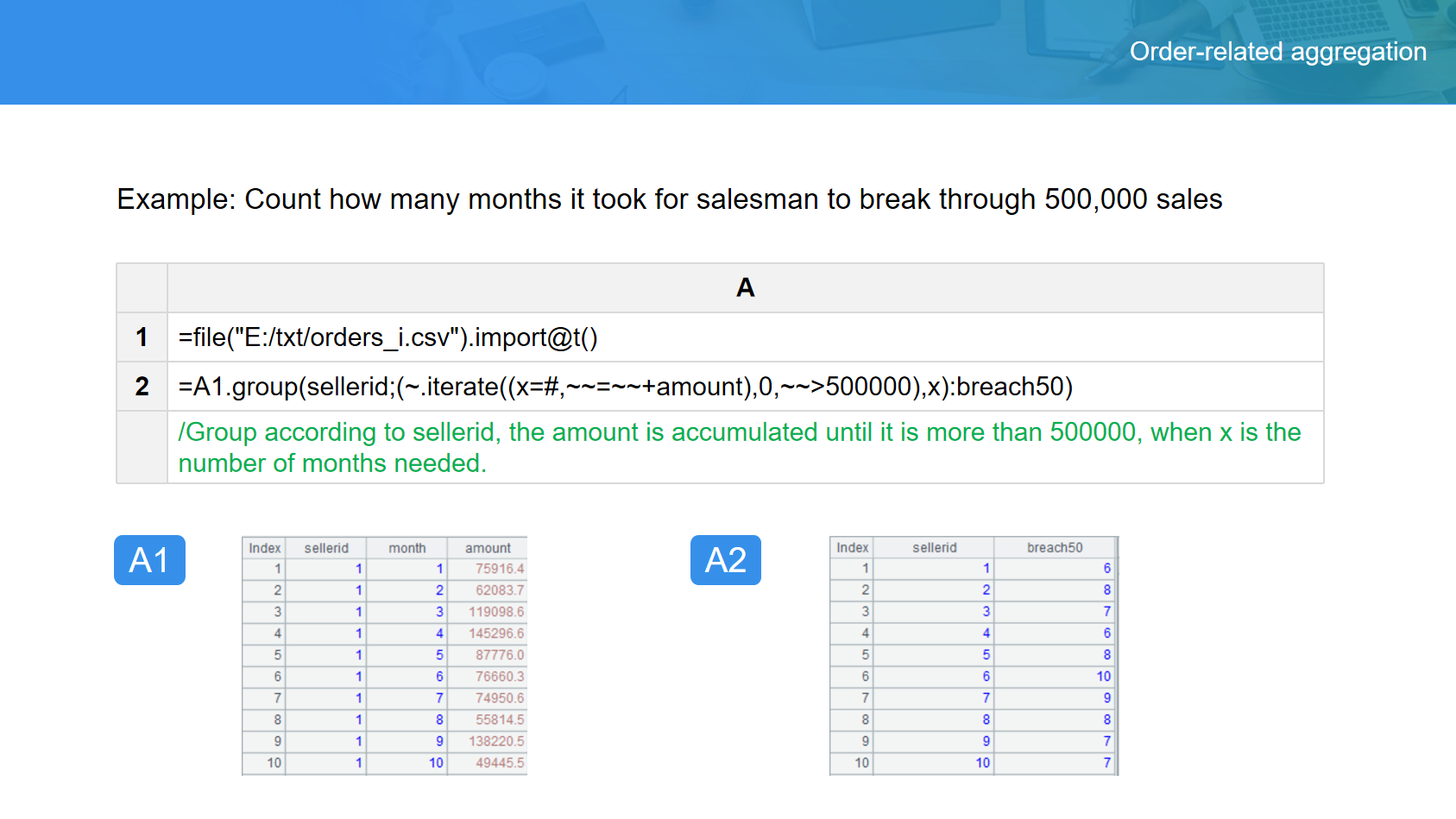Screen dimensions: 1456x819
Task: Click the blue A1 badge
Action: [149, 560]
